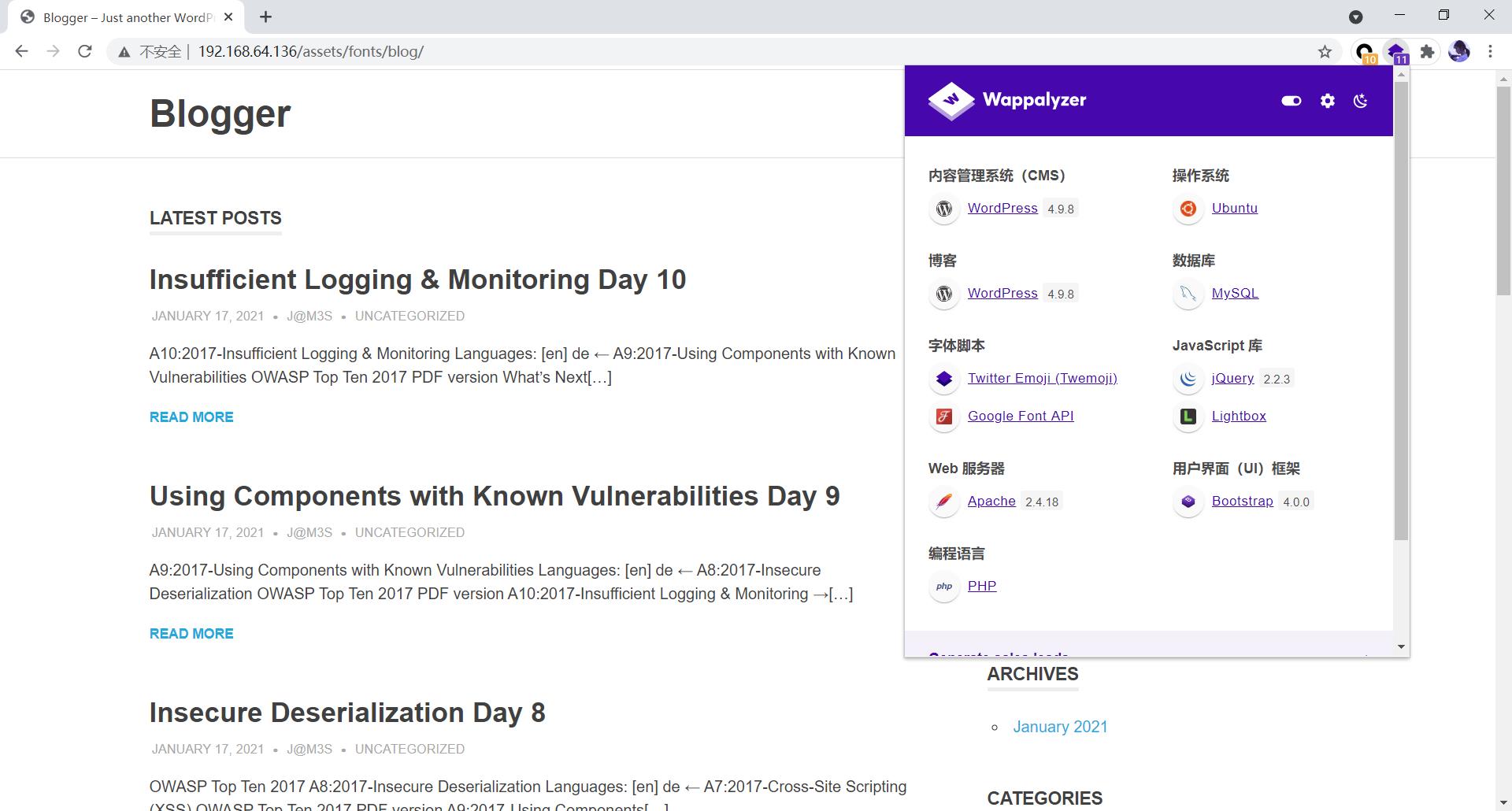The height and width of the screenshot is (811, 1512).
Task: Click WordPress icon under 博客 category
Action: pos(944,294)
